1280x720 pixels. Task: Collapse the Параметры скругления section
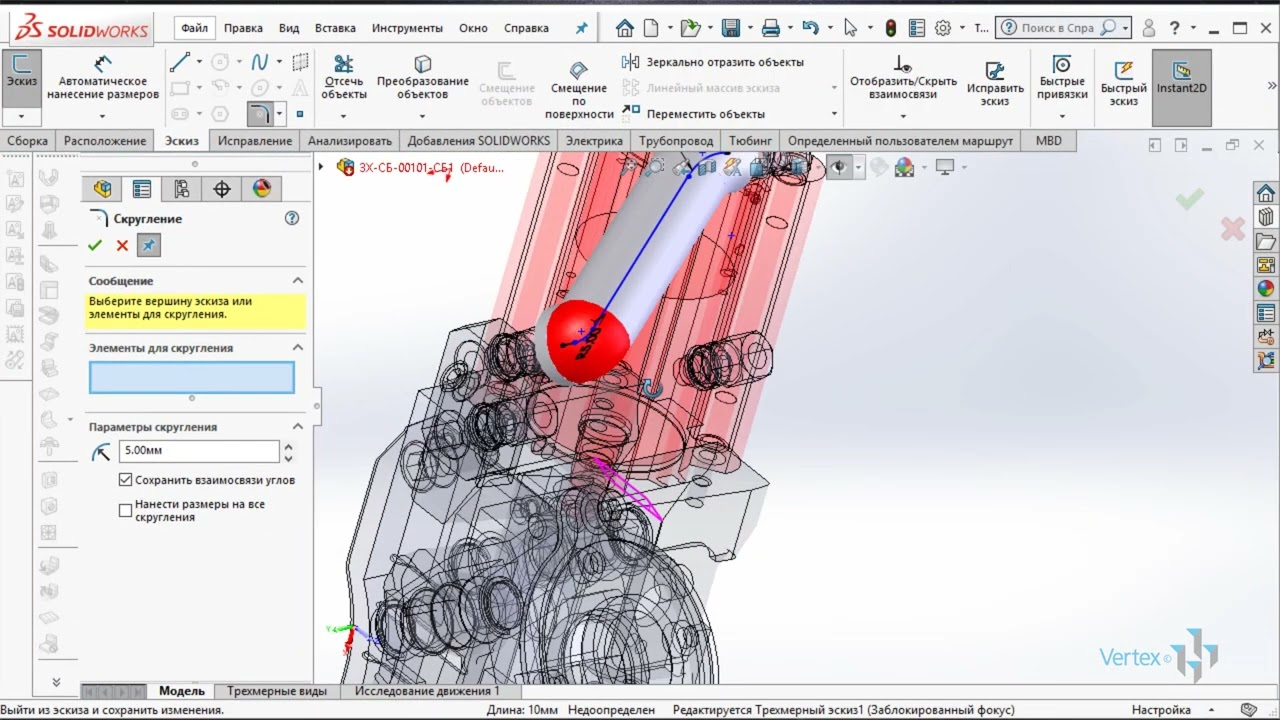[297, 427]
